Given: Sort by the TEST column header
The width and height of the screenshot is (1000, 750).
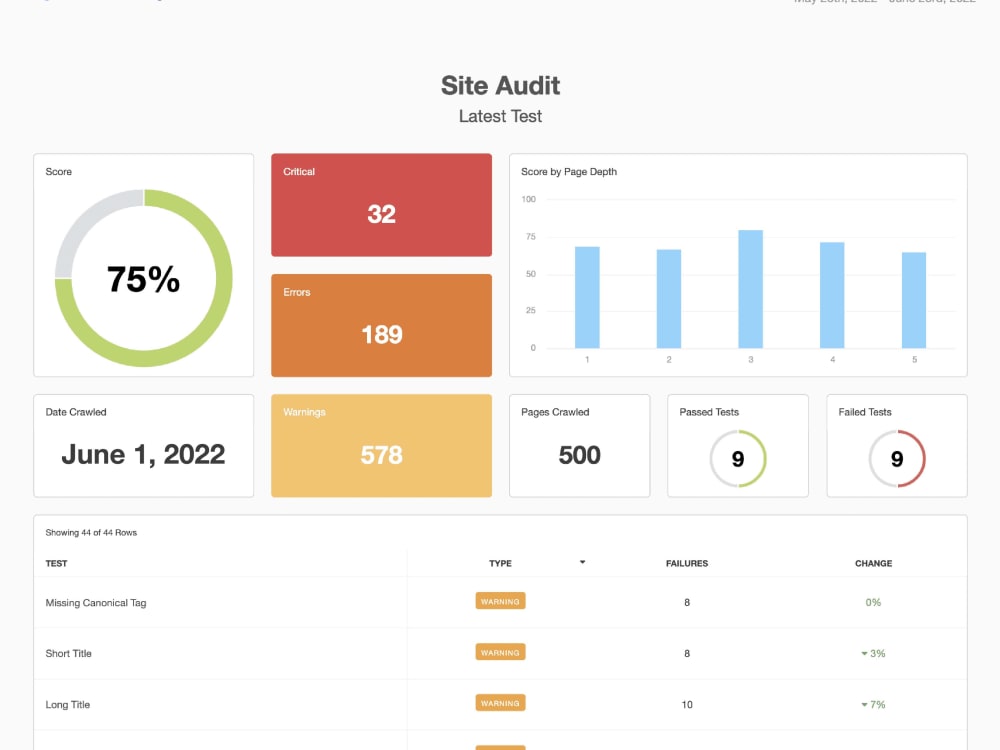Looking at the screenshot, I should click(56, 563).
